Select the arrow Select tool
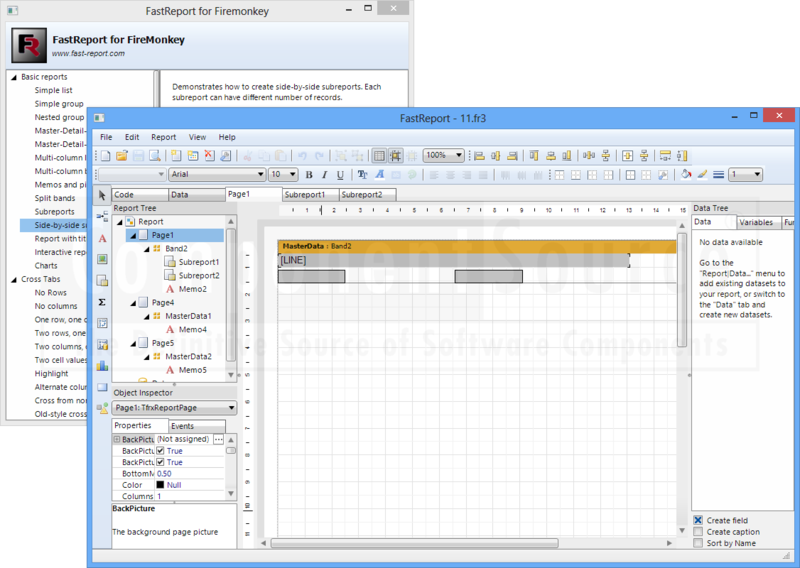 [102, 195]
